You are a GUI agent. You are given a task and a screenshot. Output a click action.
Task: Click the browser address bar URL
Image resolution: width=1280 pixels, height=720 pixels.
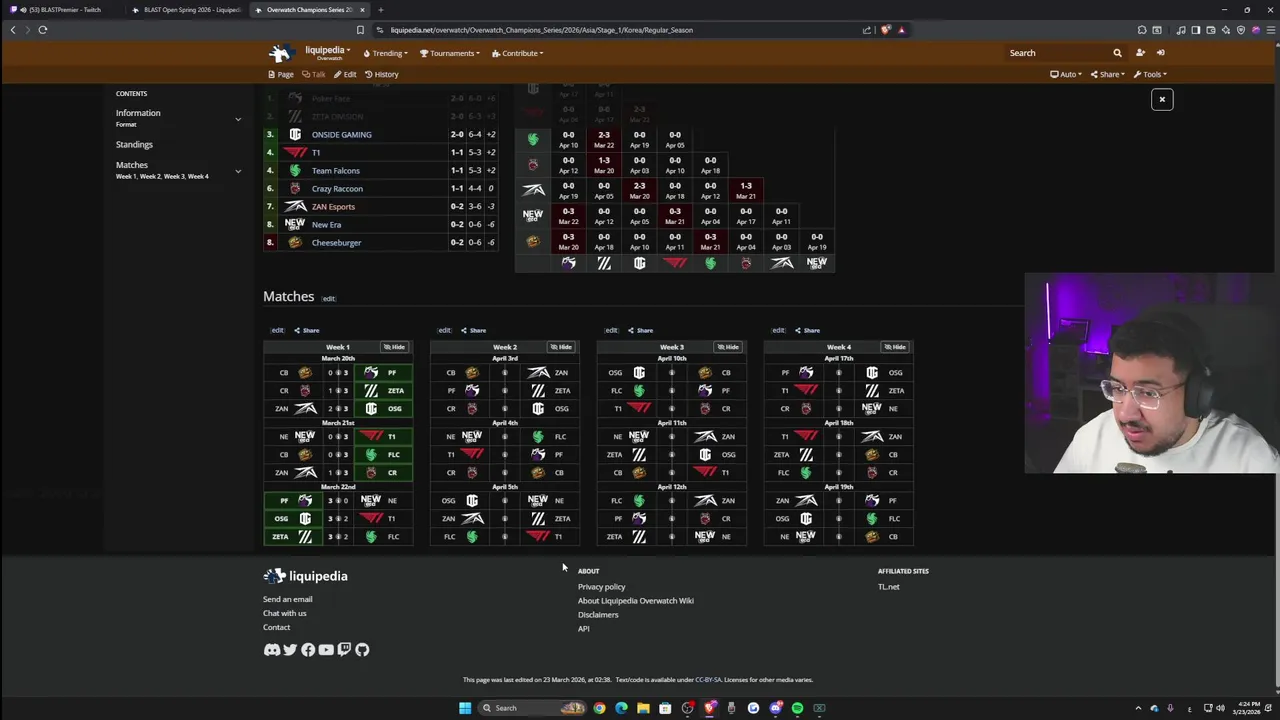coord(541,30)
